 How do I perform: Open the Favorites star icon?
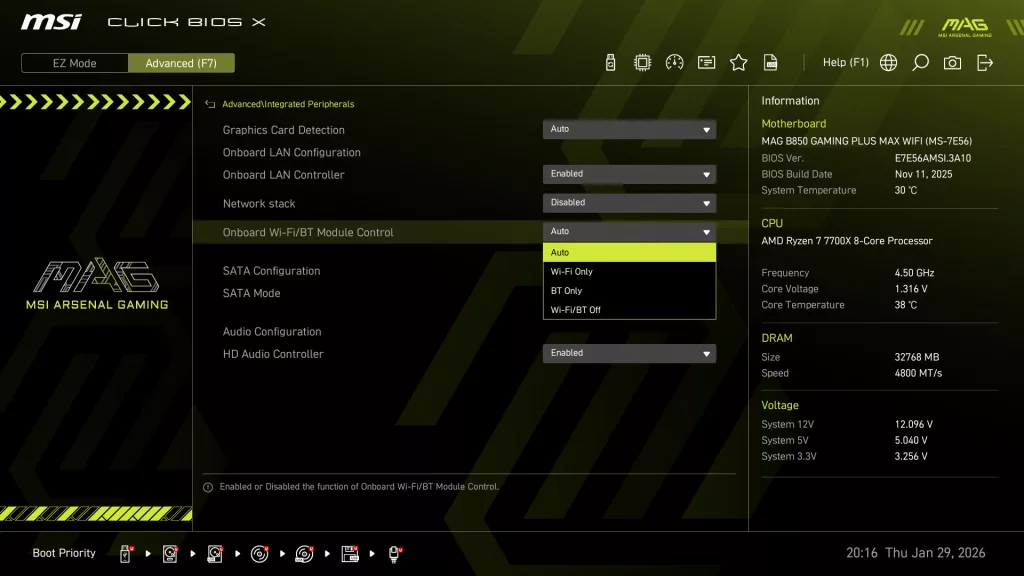[x=739, y=61]
